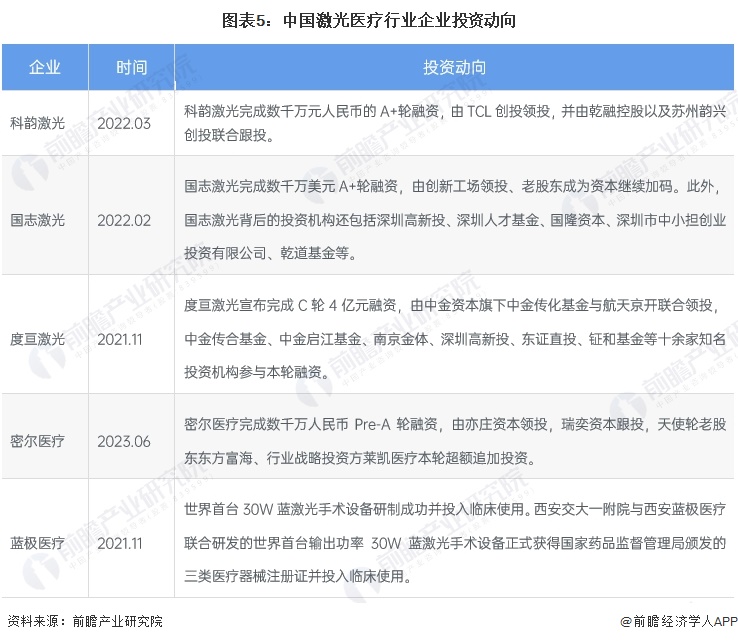Click the source note 资料来源：前瞻产业研究院
This screenshot has width=738, height=642.
85,621
